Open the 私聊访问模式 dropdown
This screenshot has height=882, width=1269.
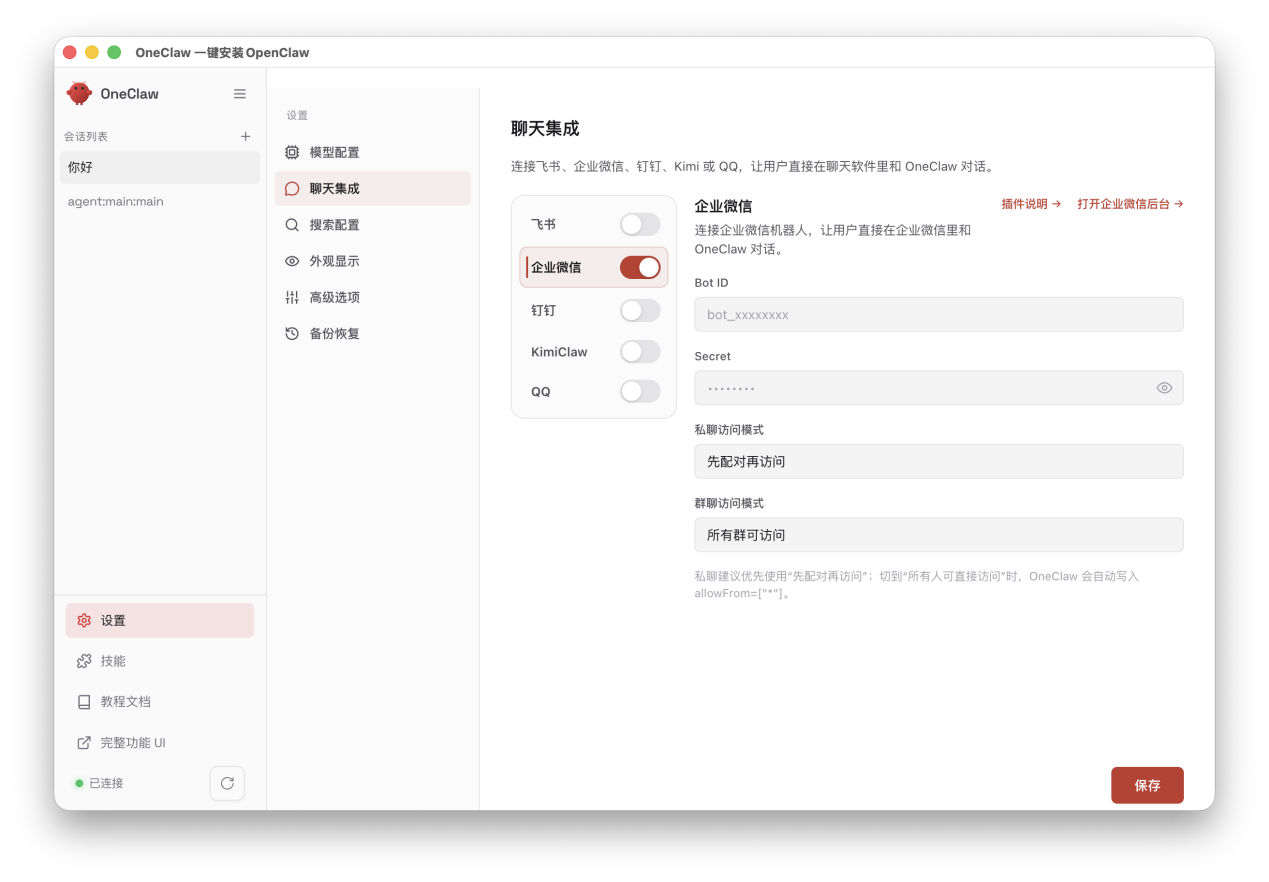point(938,461)
